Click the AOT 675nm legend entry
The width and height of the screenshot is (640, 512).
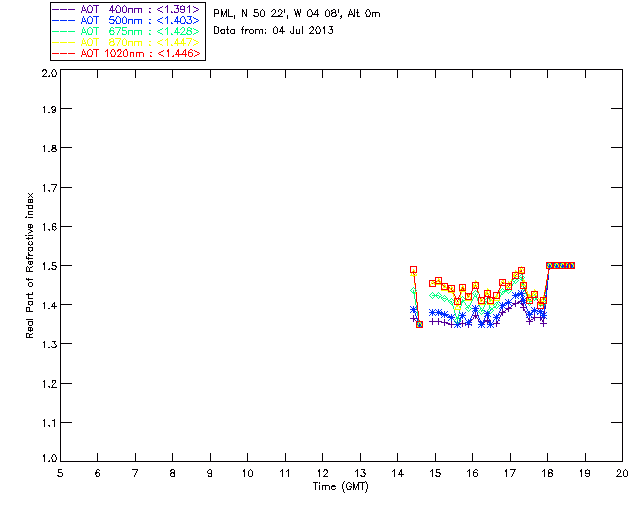[127, 31]
